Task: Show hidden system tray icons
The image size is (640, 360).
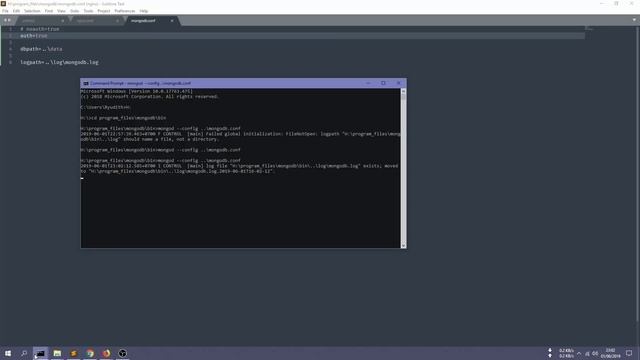Action: (579, 353)
